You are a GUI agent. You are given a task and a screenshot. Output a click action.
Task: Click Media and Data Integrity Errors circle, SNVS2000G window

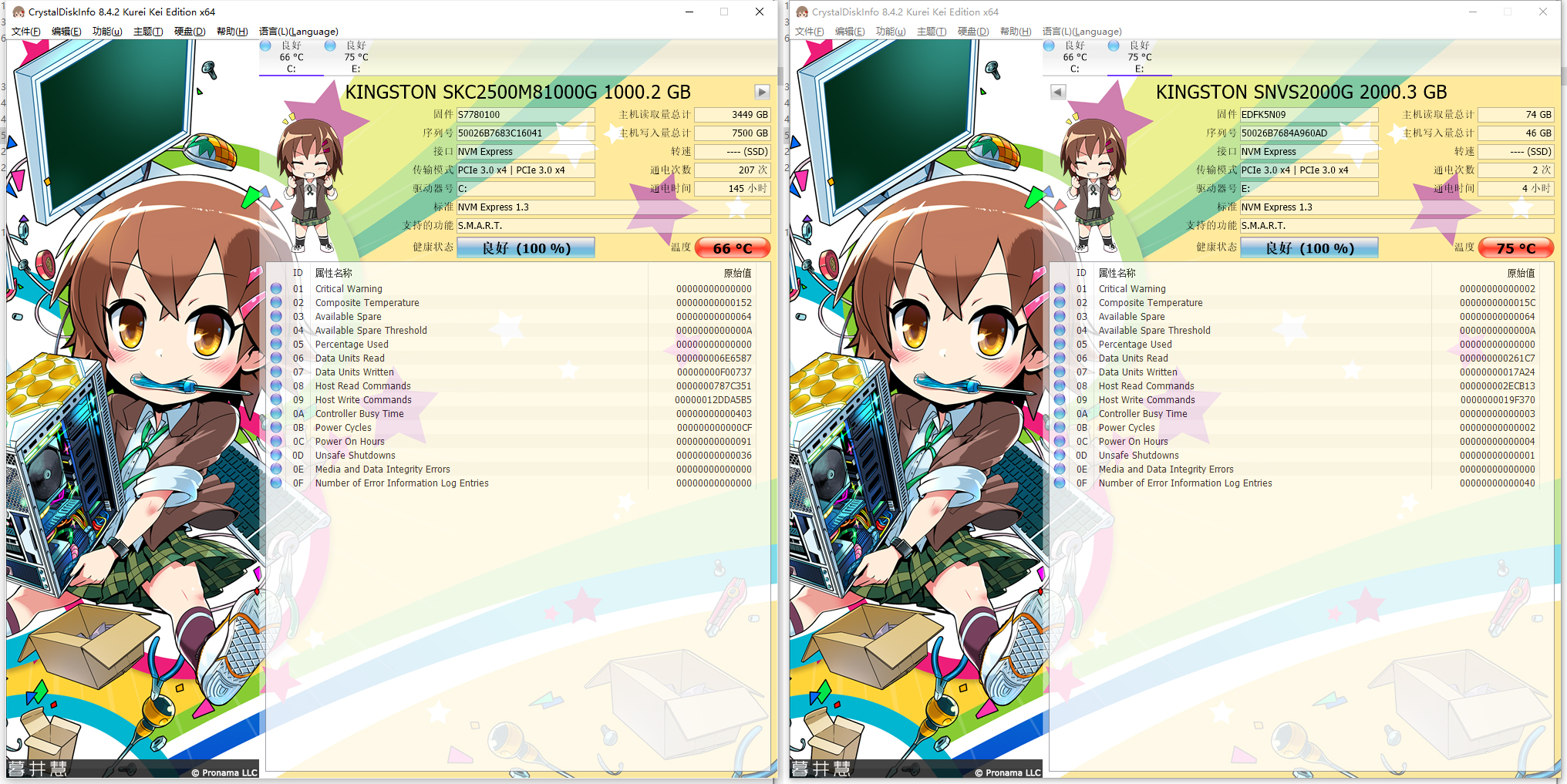click(1060, 469)
